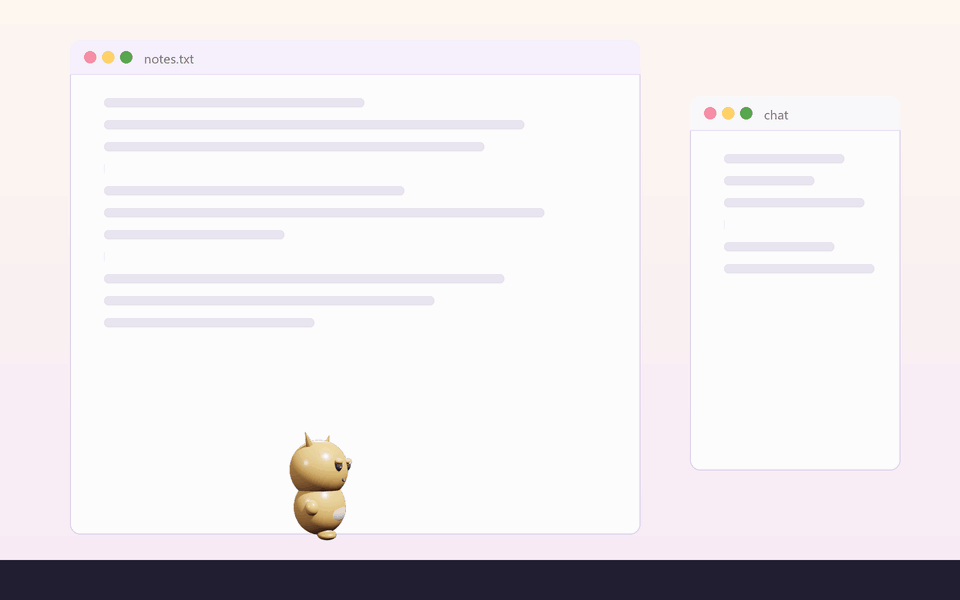This screenshot has width=960, height=600.
Task: Click the chat window title bar
Action: 795,114
